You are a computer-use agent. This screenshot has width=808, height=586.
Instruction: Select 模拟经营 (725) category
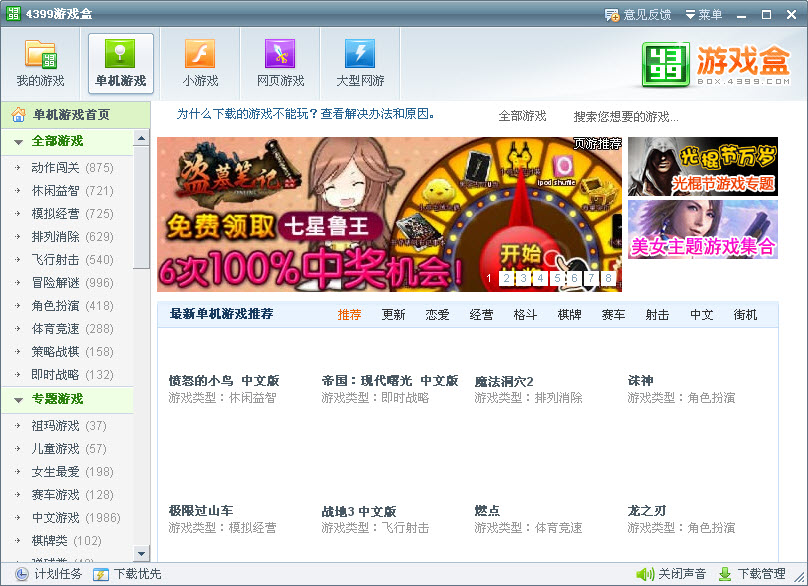coord(72,214)
